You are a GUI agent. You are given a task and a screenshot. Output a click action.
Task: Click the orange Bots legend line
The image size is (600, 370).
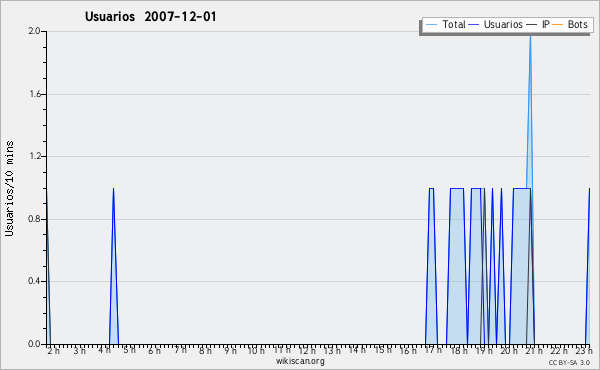click(558, 25)
